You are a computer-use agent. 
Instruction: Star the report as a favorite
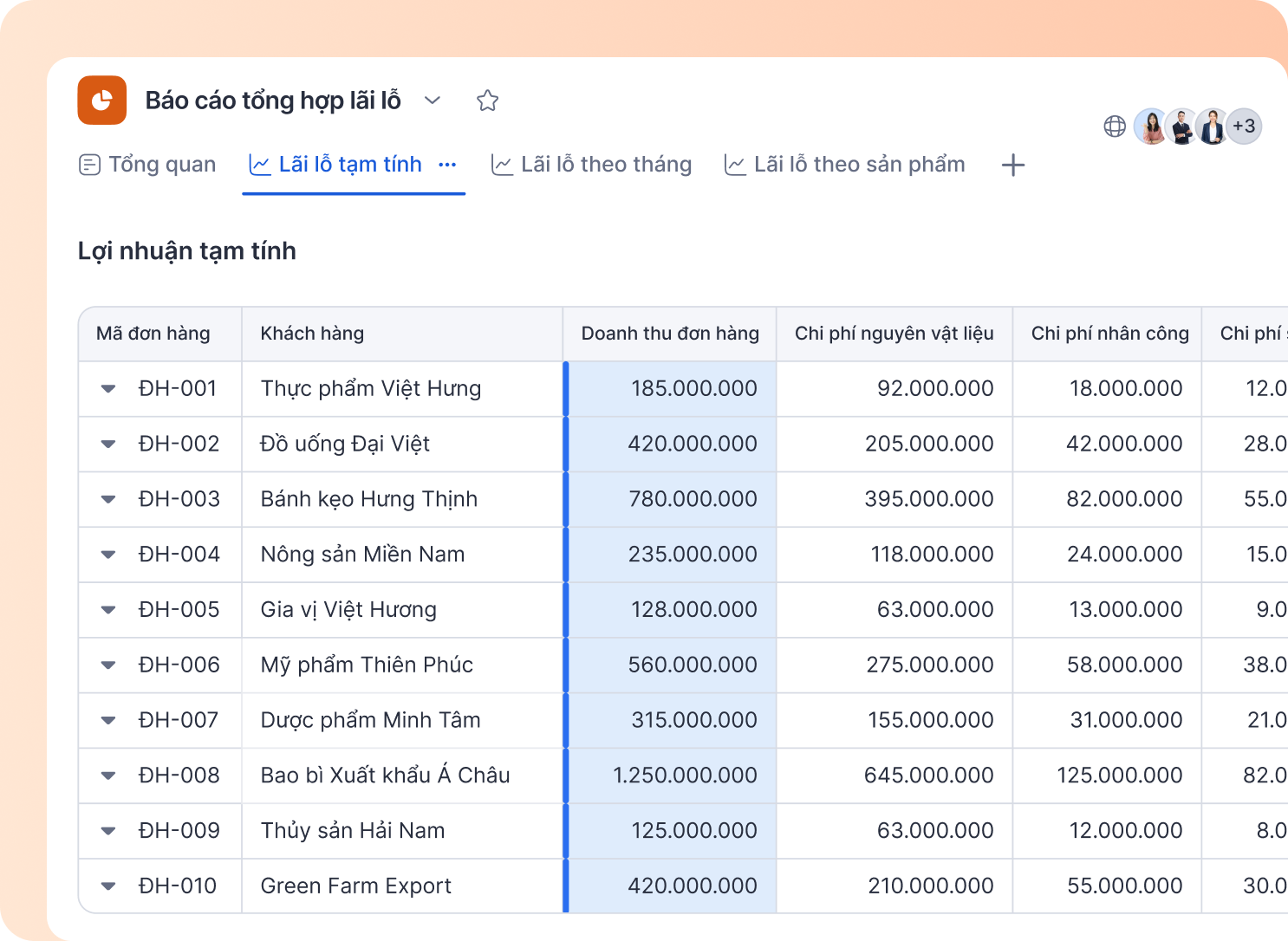click(488, 101)
